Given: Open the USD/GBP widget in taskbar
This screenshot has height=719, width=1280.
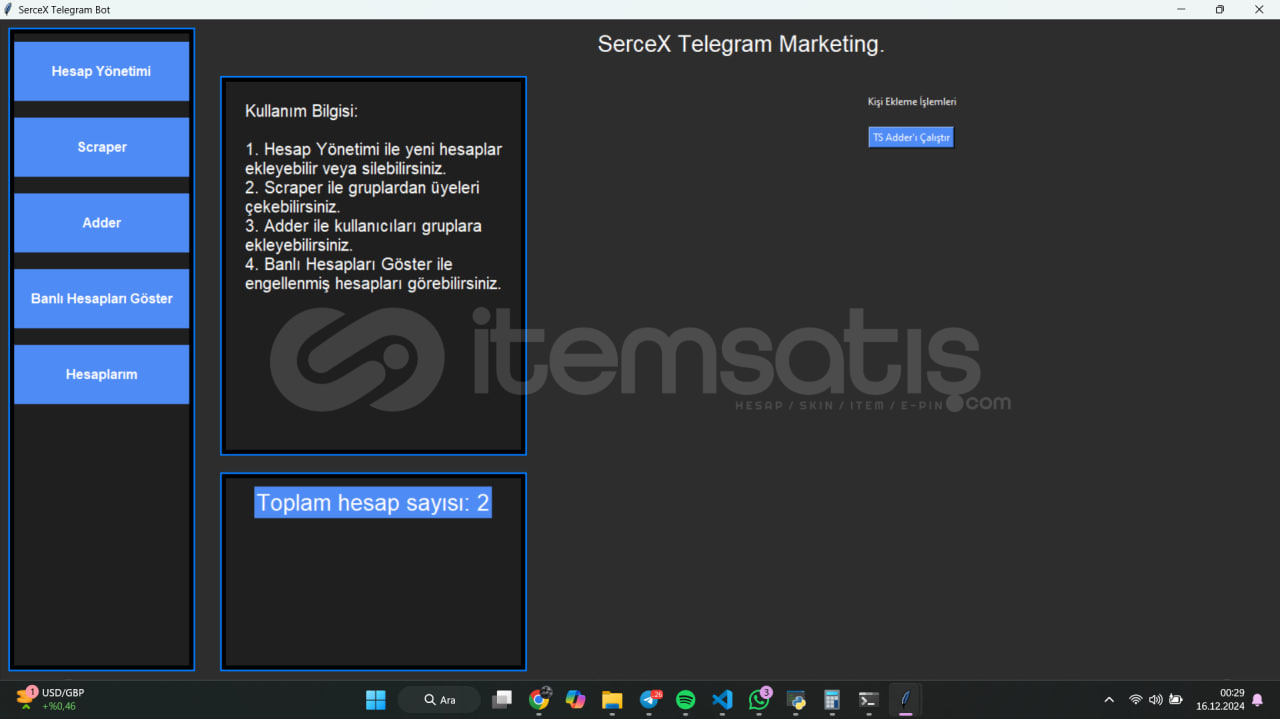Looking at the screenshot, I should (x=52, y=699).
